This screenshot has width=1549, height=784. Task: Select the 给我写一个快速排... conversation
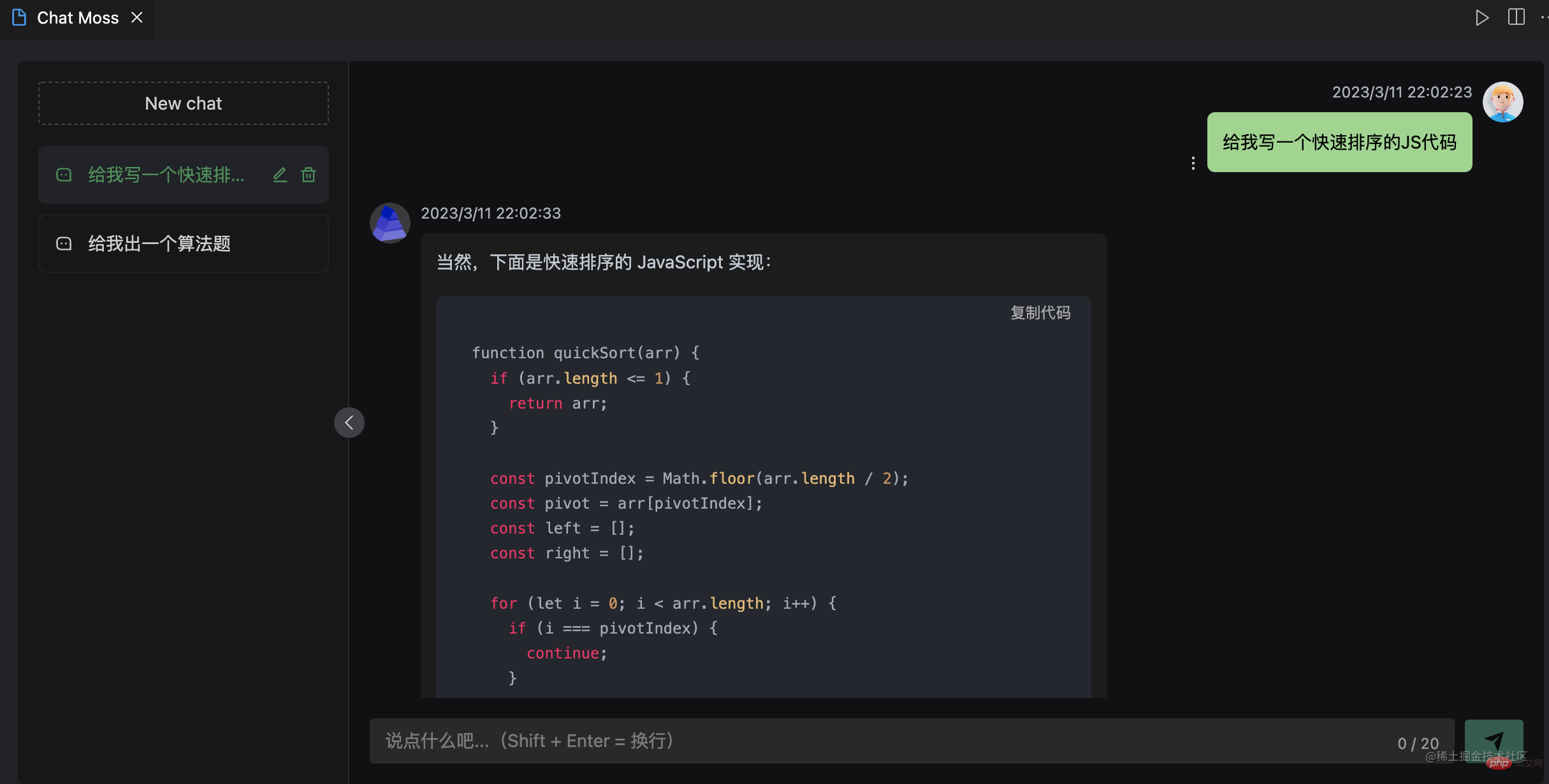166,175
